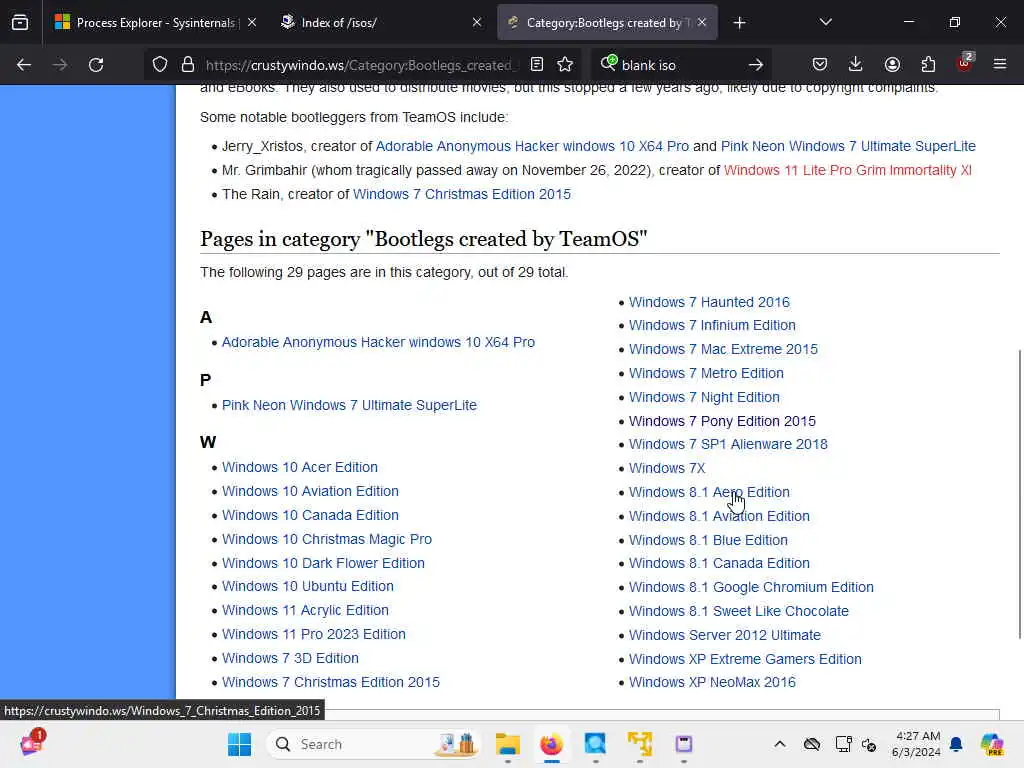Open Windows 10 Christmas Magic Pro page

327,539
